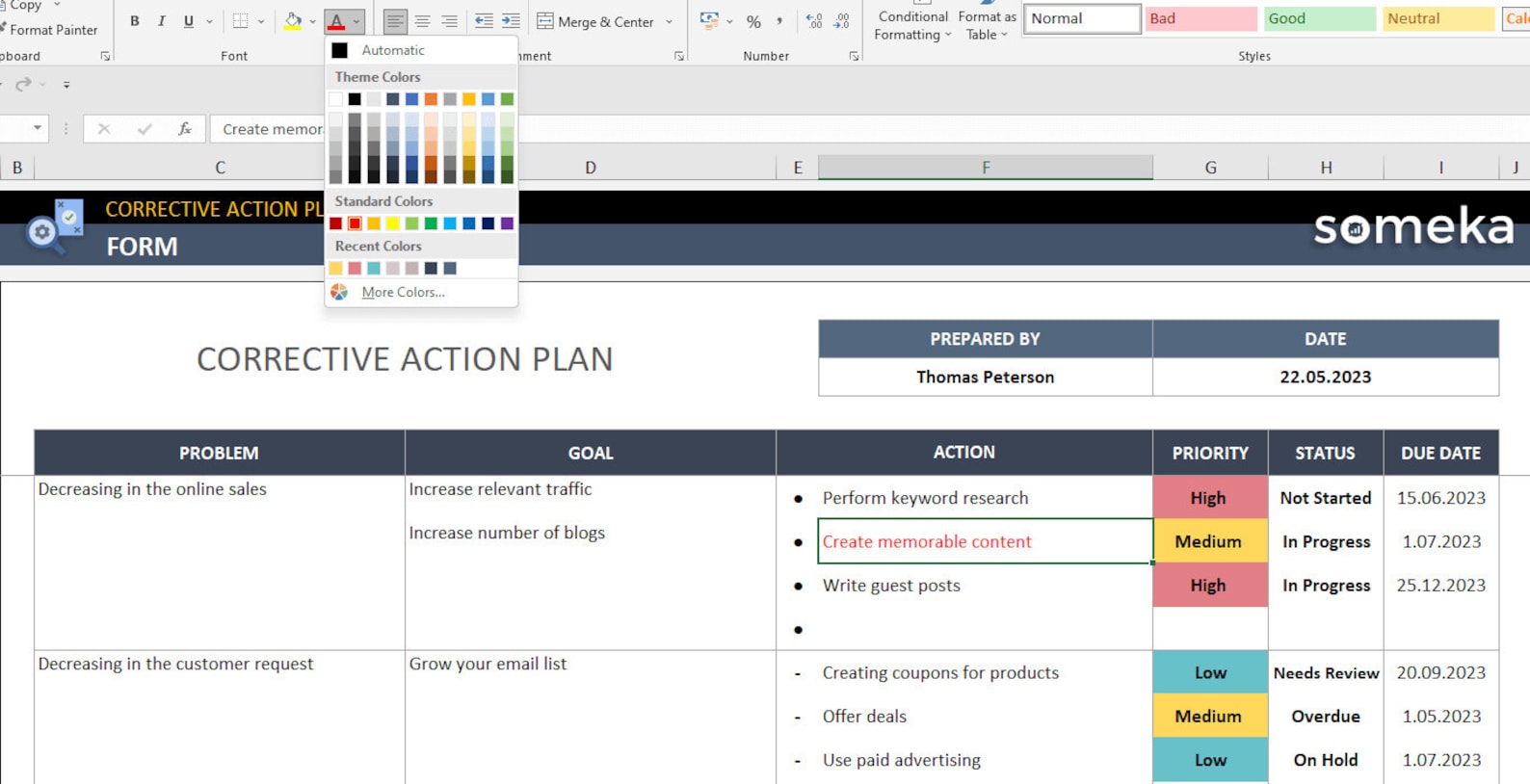The height and width of the screenshot is (784, 1530).
Task: Open Borders dropdown arrow
Action: pos(261,21)
